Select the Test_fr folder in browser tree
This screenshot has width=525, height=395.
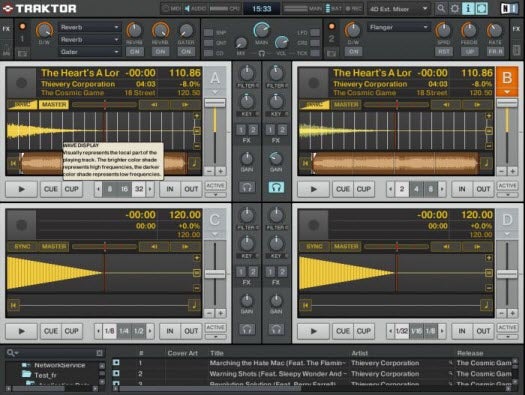(x=45, y=375)
